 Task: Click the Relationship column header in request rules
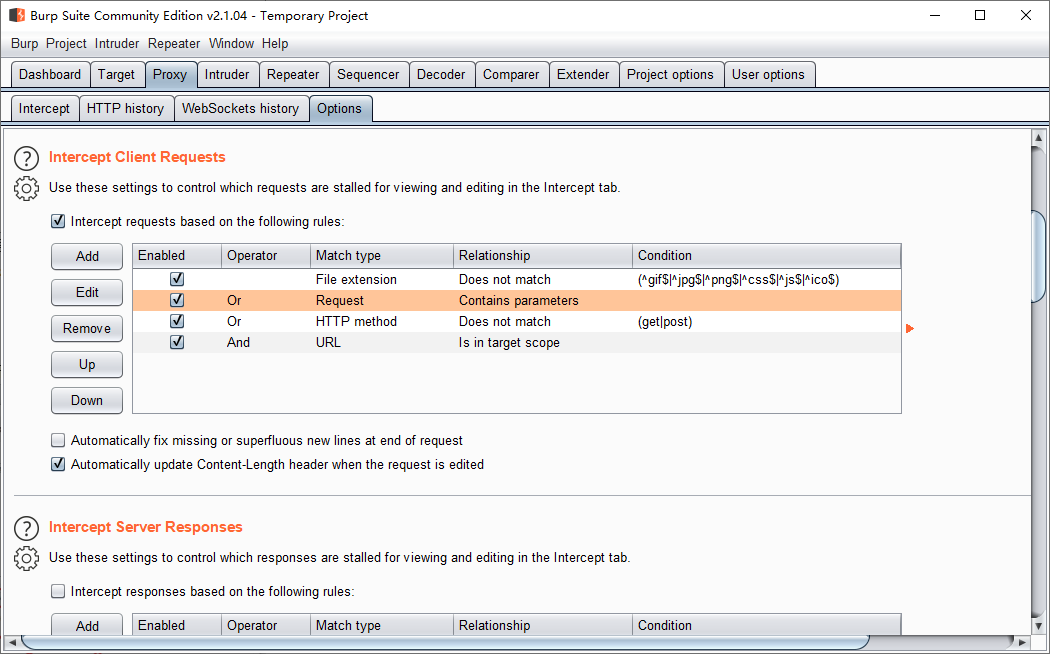coord(543,256)
